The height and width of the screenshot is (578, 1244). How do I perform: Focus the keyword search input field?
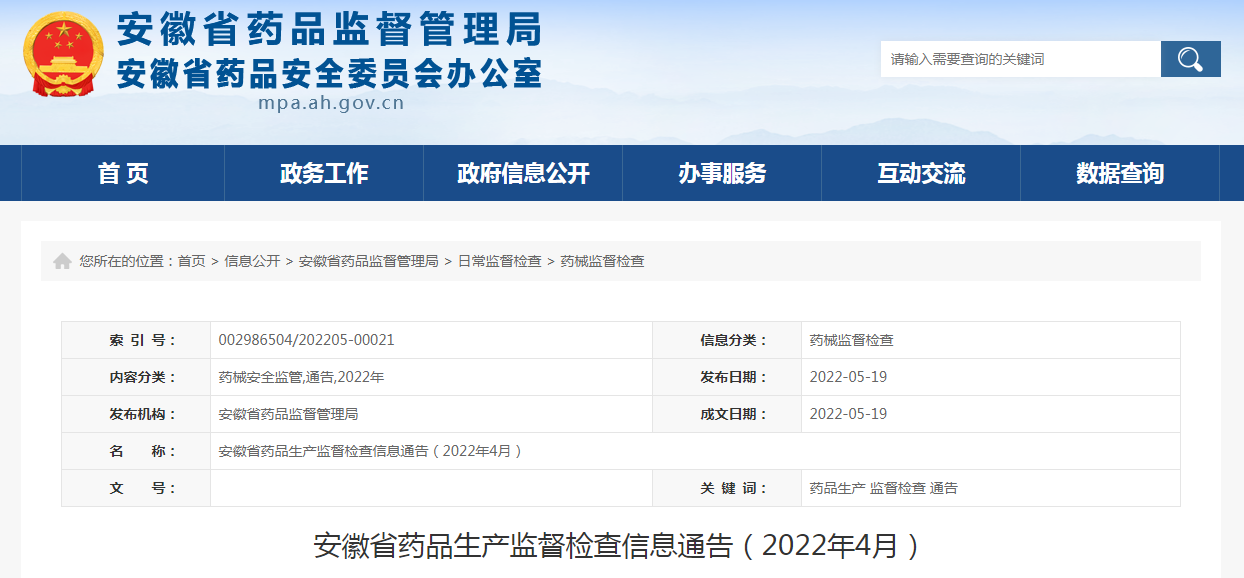click(1020, 59)
